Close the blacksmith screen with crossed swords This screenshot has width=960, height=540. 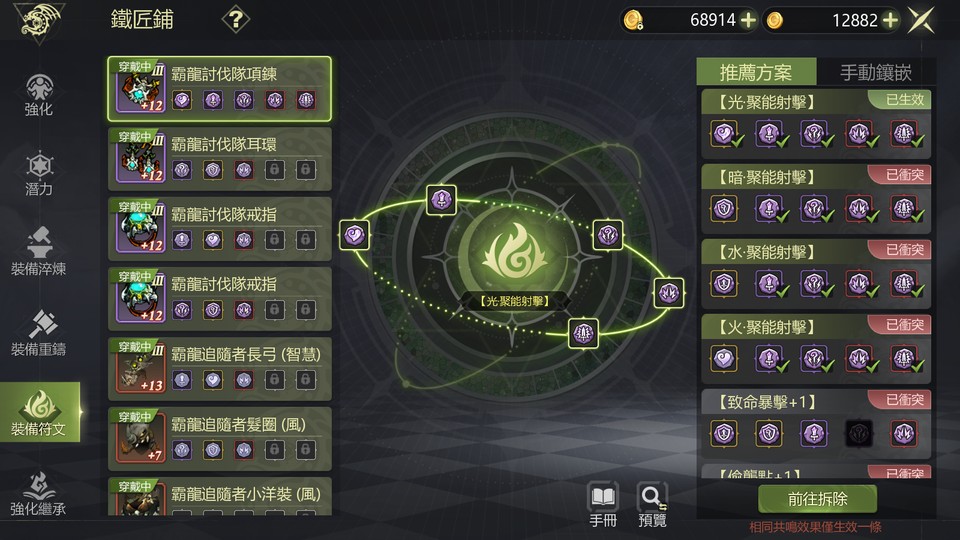tap(921, 20)
